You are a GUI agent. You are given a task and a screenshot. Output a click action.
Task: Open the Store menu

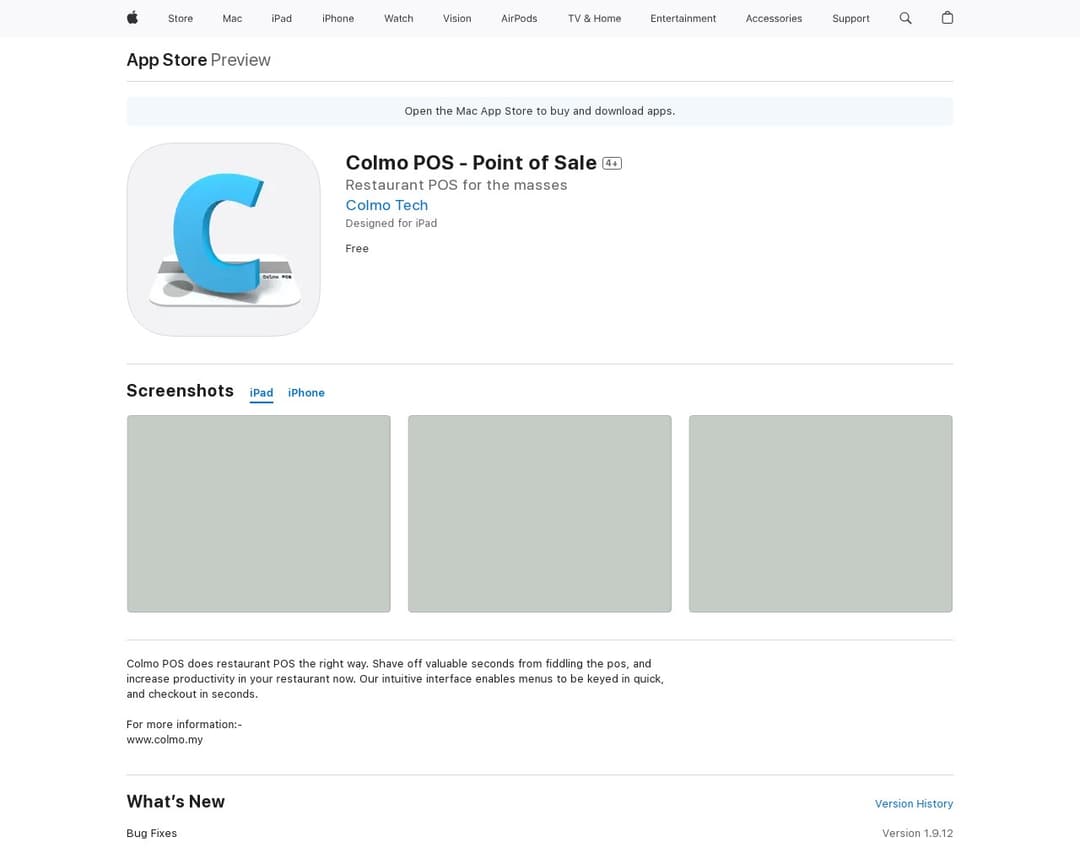click(x=180, y=19)
